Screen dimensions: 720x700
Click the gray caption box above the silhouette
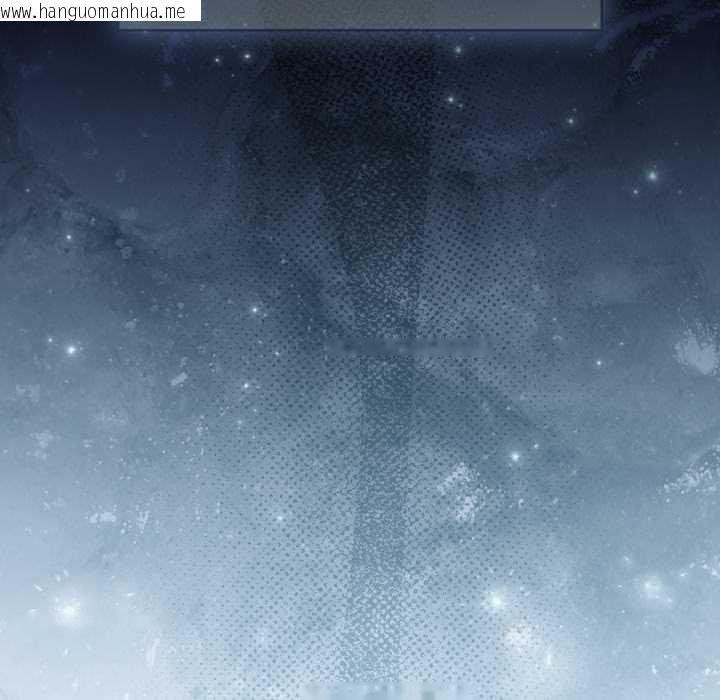coord(360,14)
